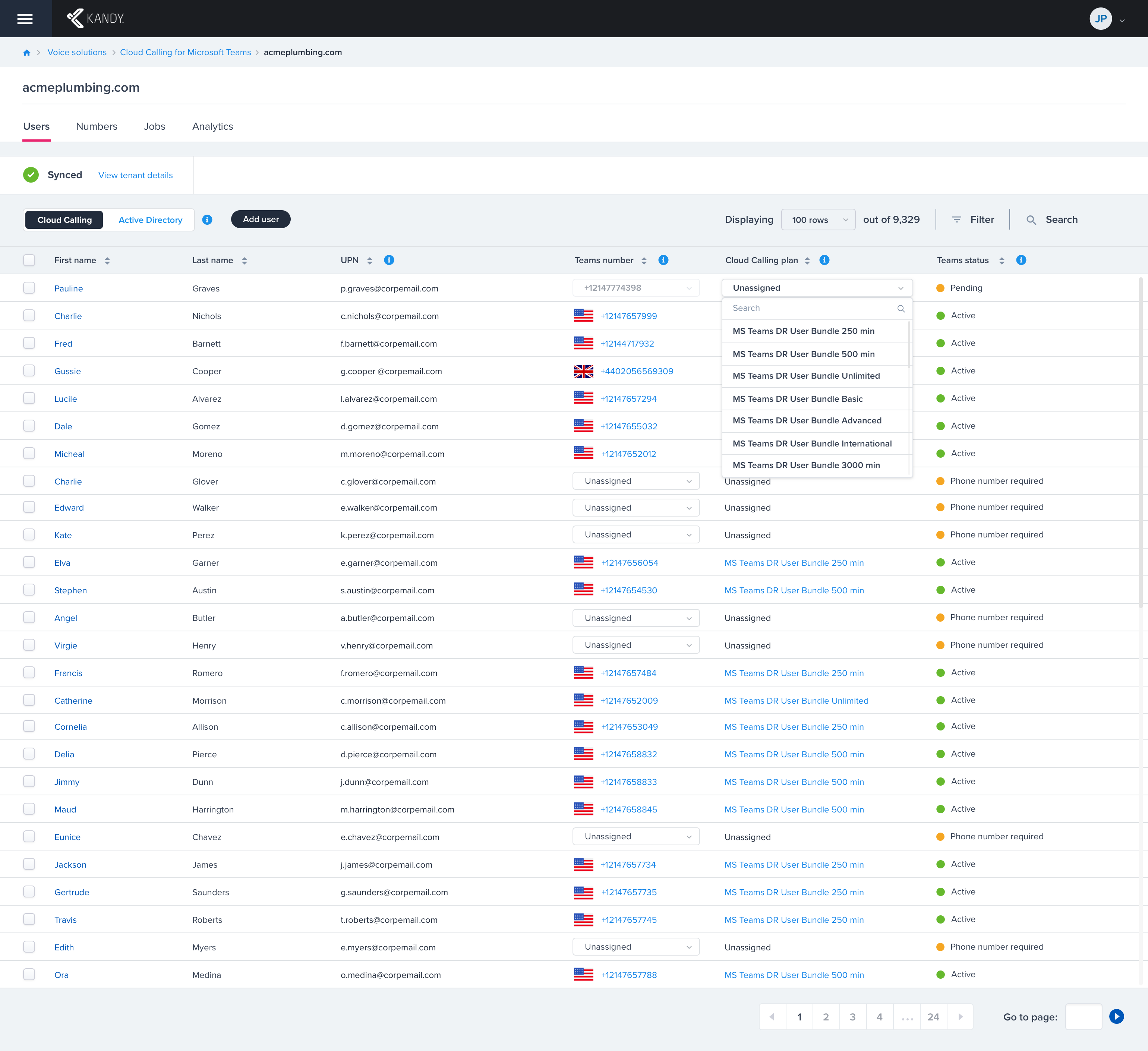Click the Go to page input field
This screenshot has width=1148, height=1051.
pyautogui.click(x=1083, y=1017)
